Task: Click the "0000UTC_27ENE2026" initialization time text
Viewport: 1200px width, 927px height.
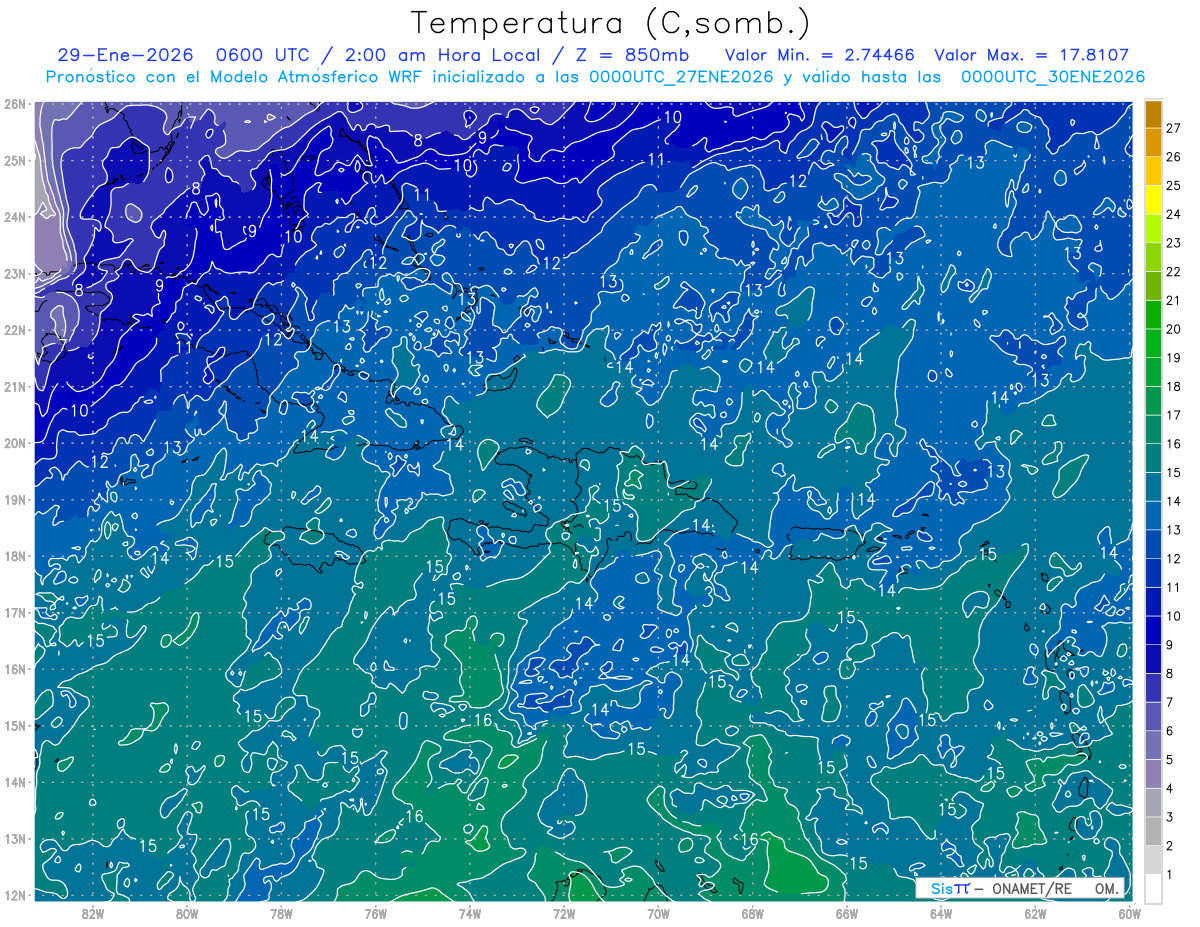Action: click(681, 77)
